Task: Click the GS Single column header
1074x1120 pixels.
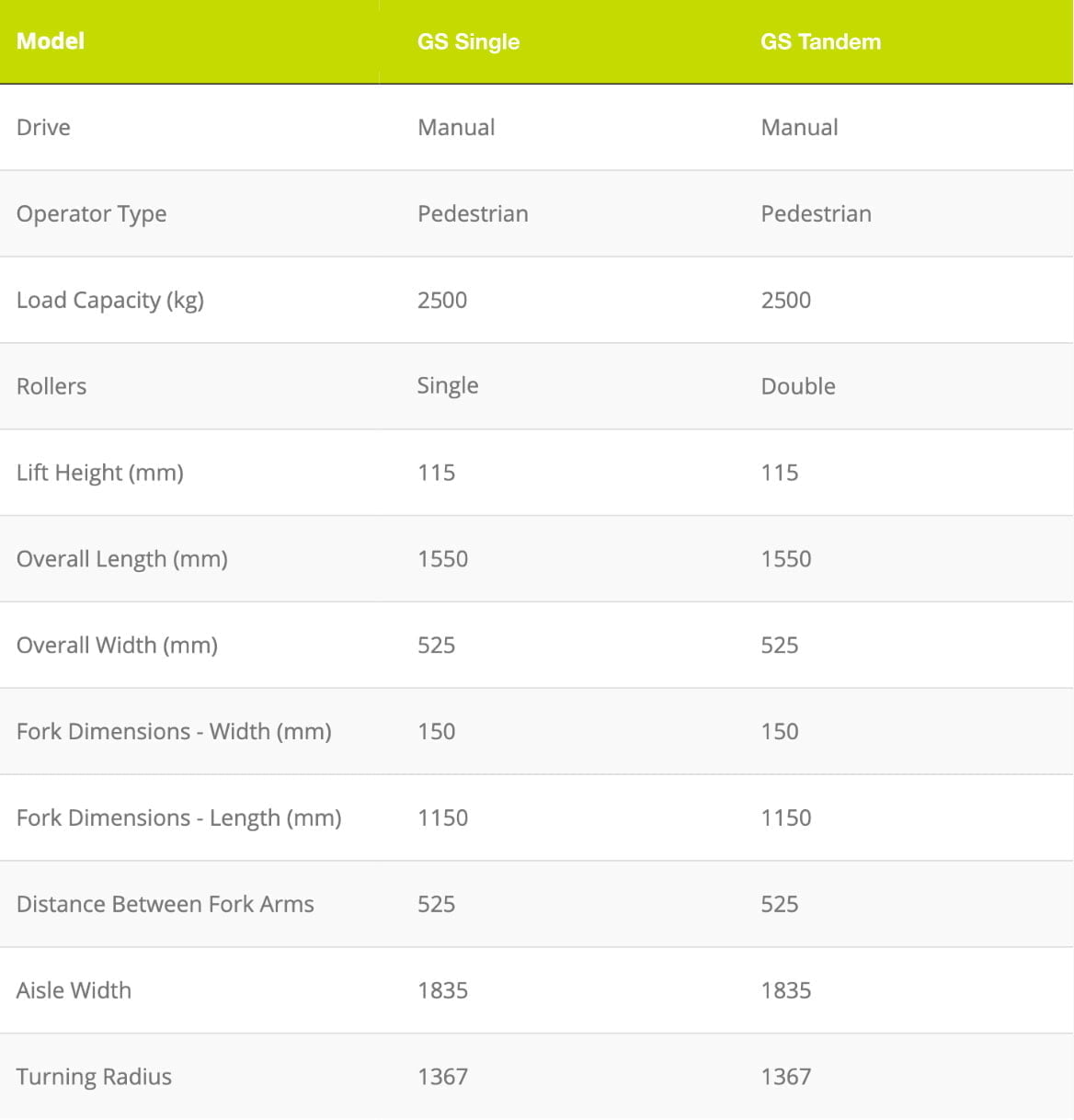Action: [x=468, y=41]
